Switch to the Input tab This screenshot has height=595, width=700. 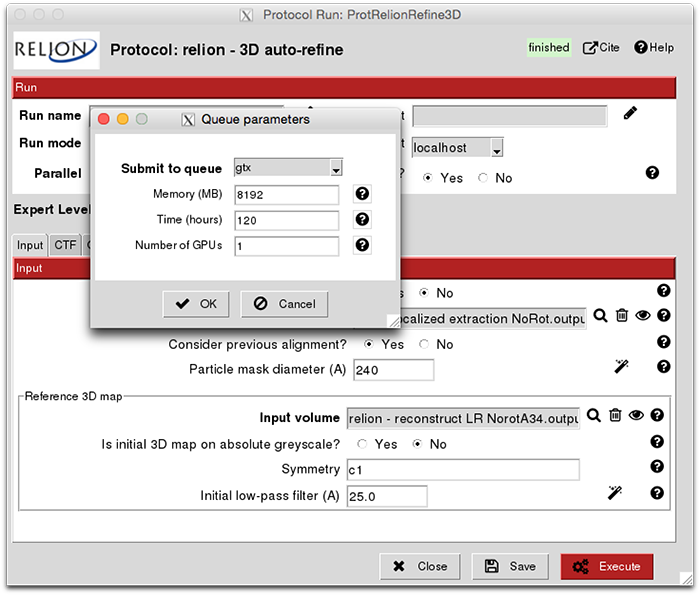[30, 246]
